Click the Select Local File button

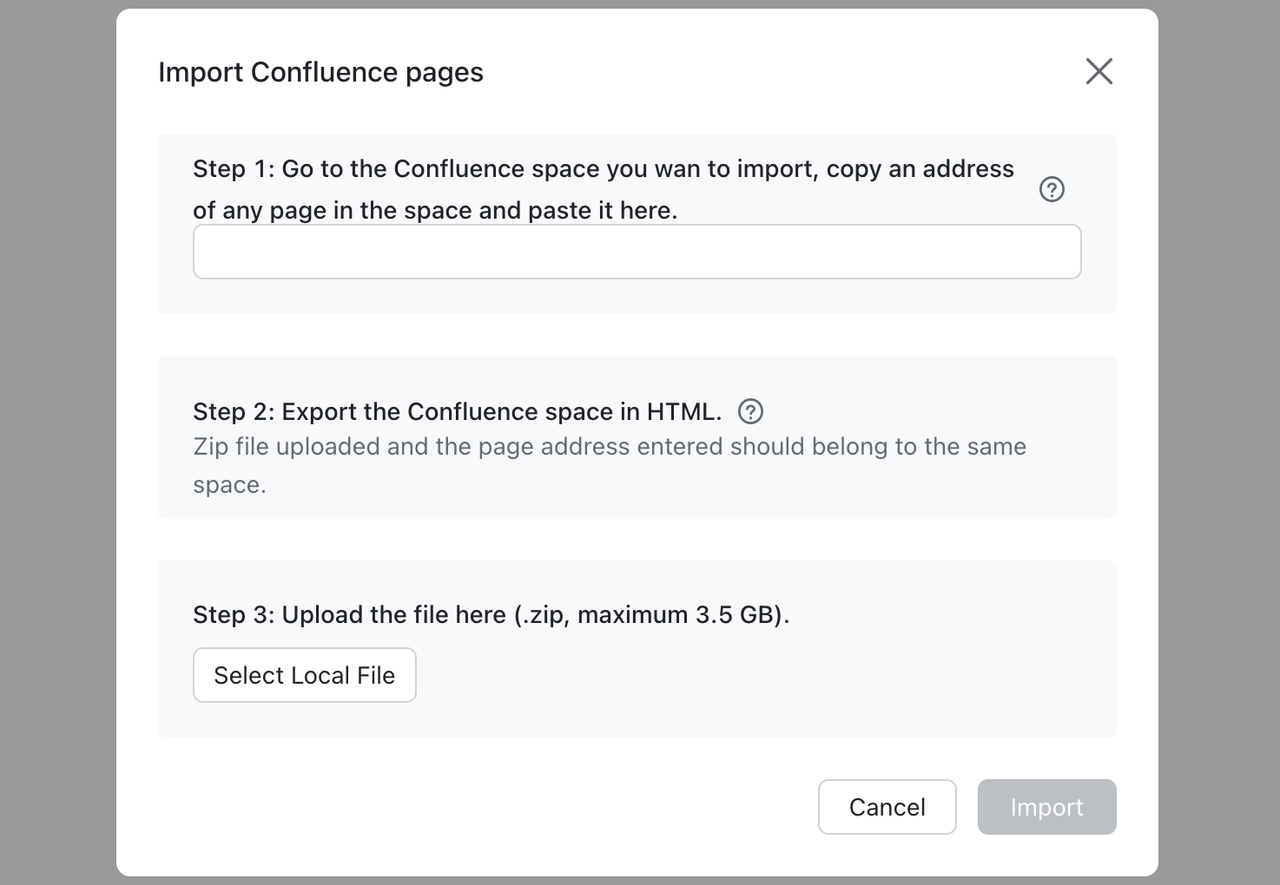(x=304, y=675)
